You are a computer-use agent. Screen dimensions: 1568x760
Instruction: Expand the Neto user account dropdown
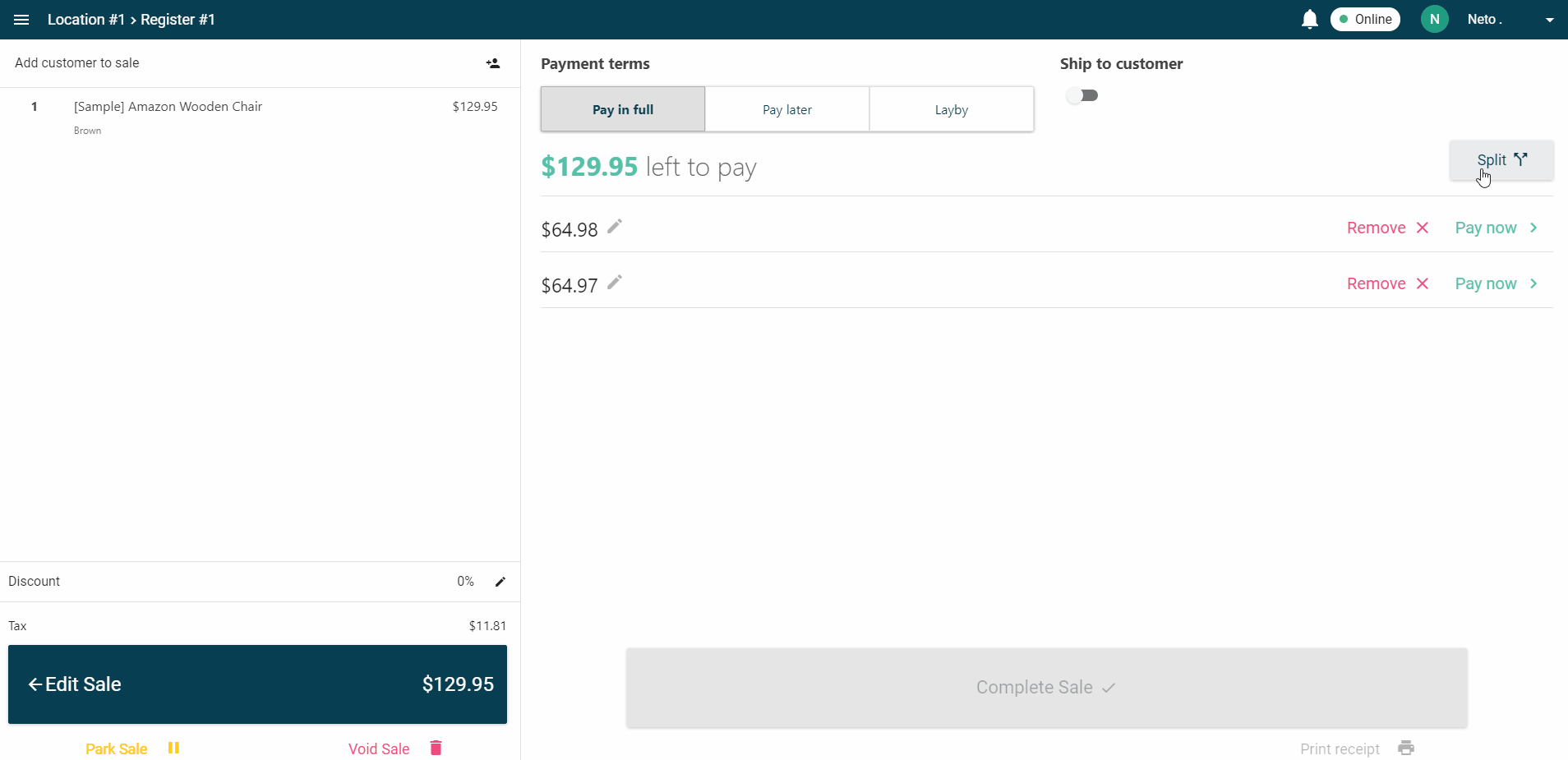click(1549, 20)
